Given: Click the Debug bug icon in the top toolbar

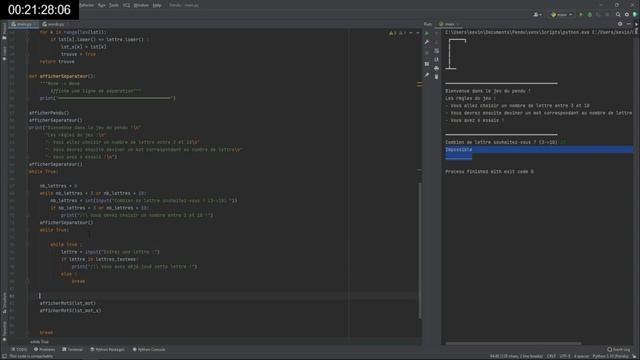Looking at the screenshot, I should [x=589, y=15].
